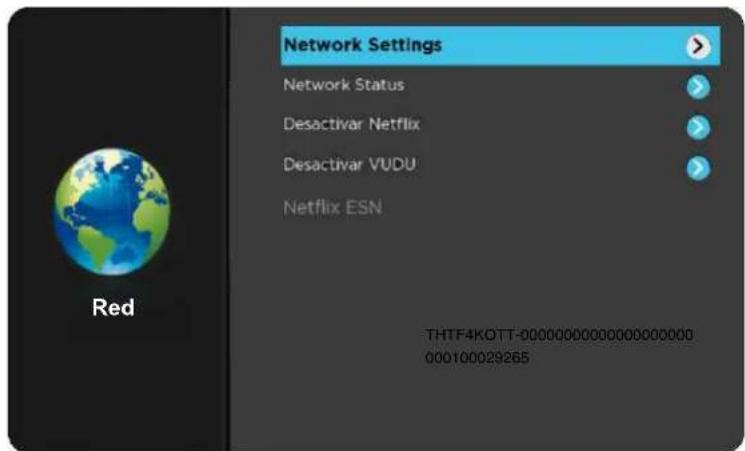This screenshot has width=745, height=451.
Task: Click the words Desactivar VUDU
Action: pyautogui.click(x=348, y=166)
